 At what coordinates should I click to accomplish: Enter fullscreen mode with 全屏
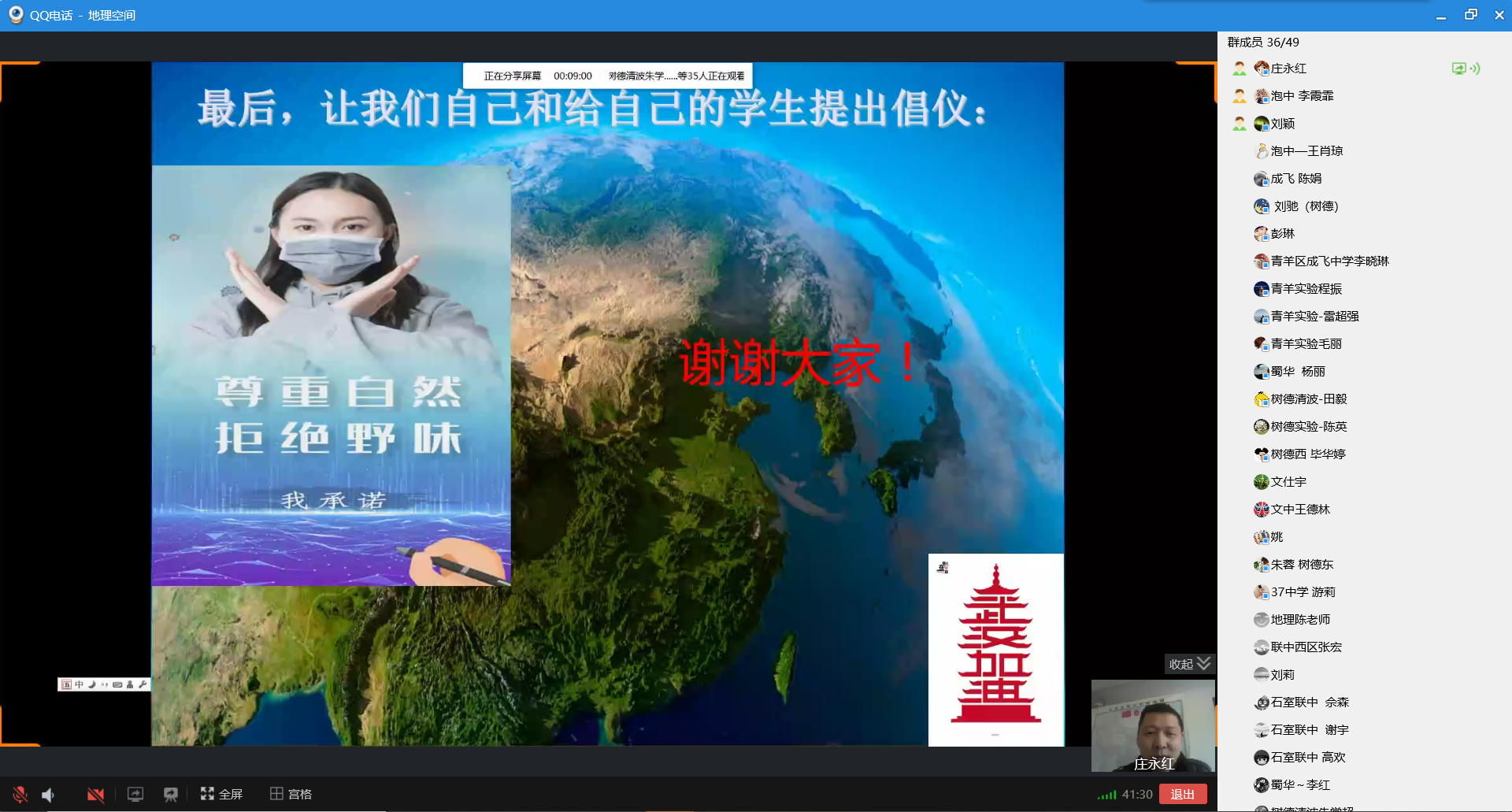coord(221,794)
